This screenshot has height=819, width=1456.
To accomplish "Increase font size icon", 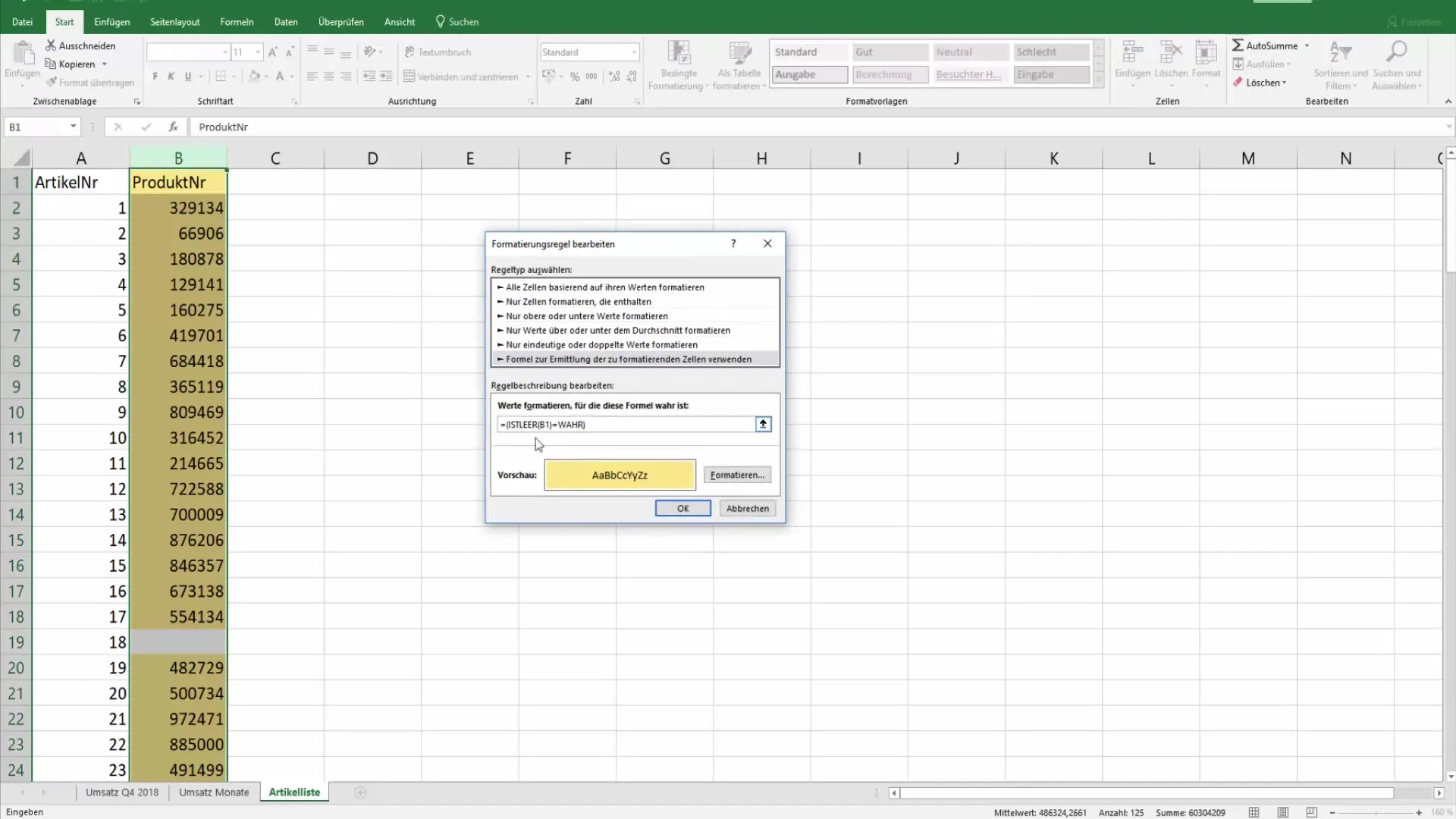I will (x=273, y=52).
